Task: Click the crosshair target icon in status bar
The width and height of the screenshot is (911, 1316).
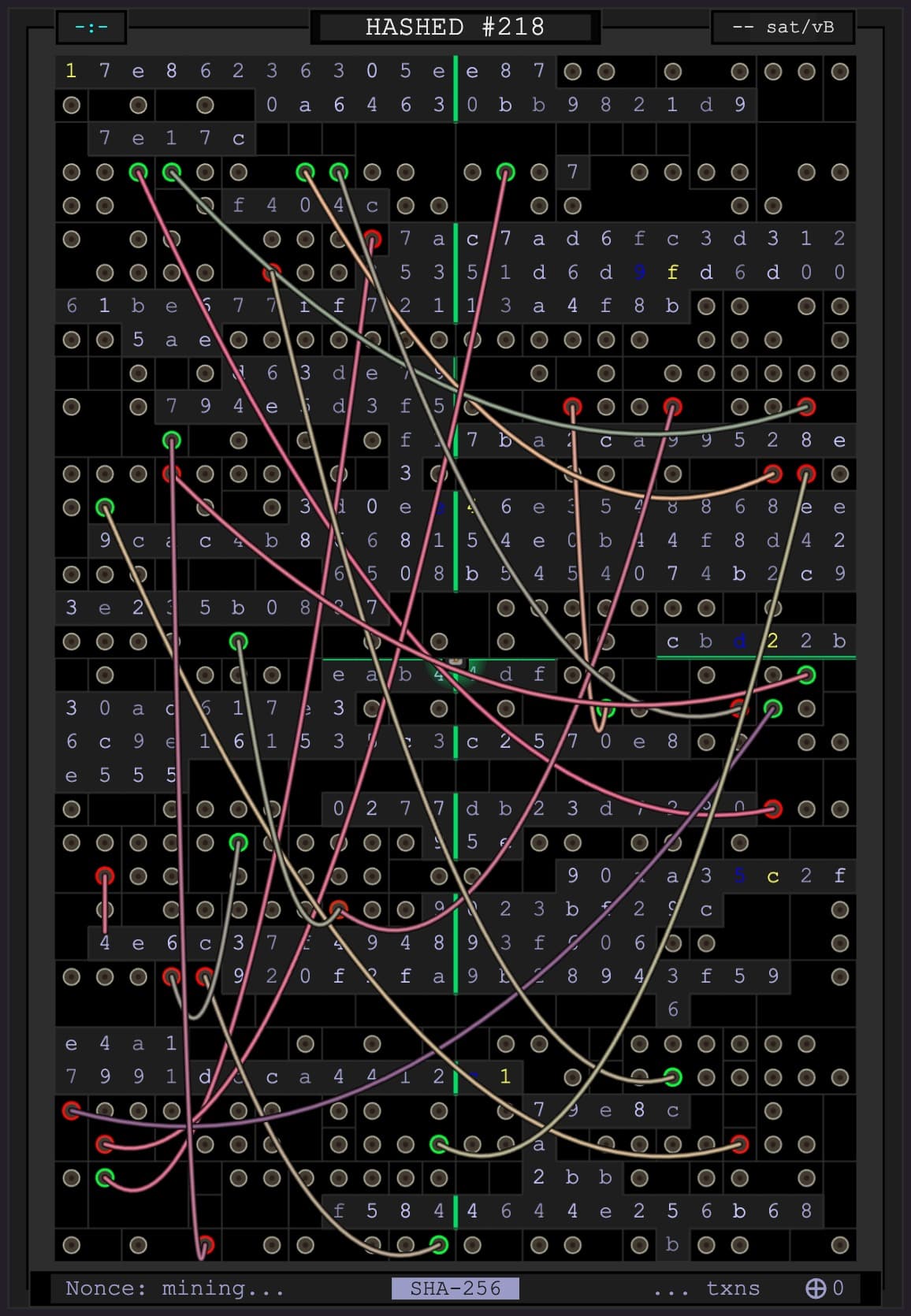Action: 815,1288
